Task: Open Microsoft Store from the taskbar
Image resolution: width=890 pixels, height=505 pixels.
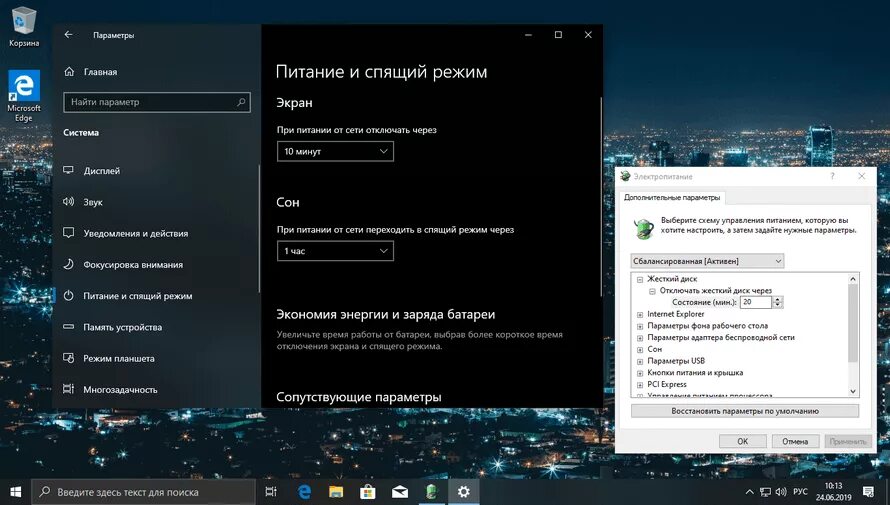Action: tap(368, 492)
